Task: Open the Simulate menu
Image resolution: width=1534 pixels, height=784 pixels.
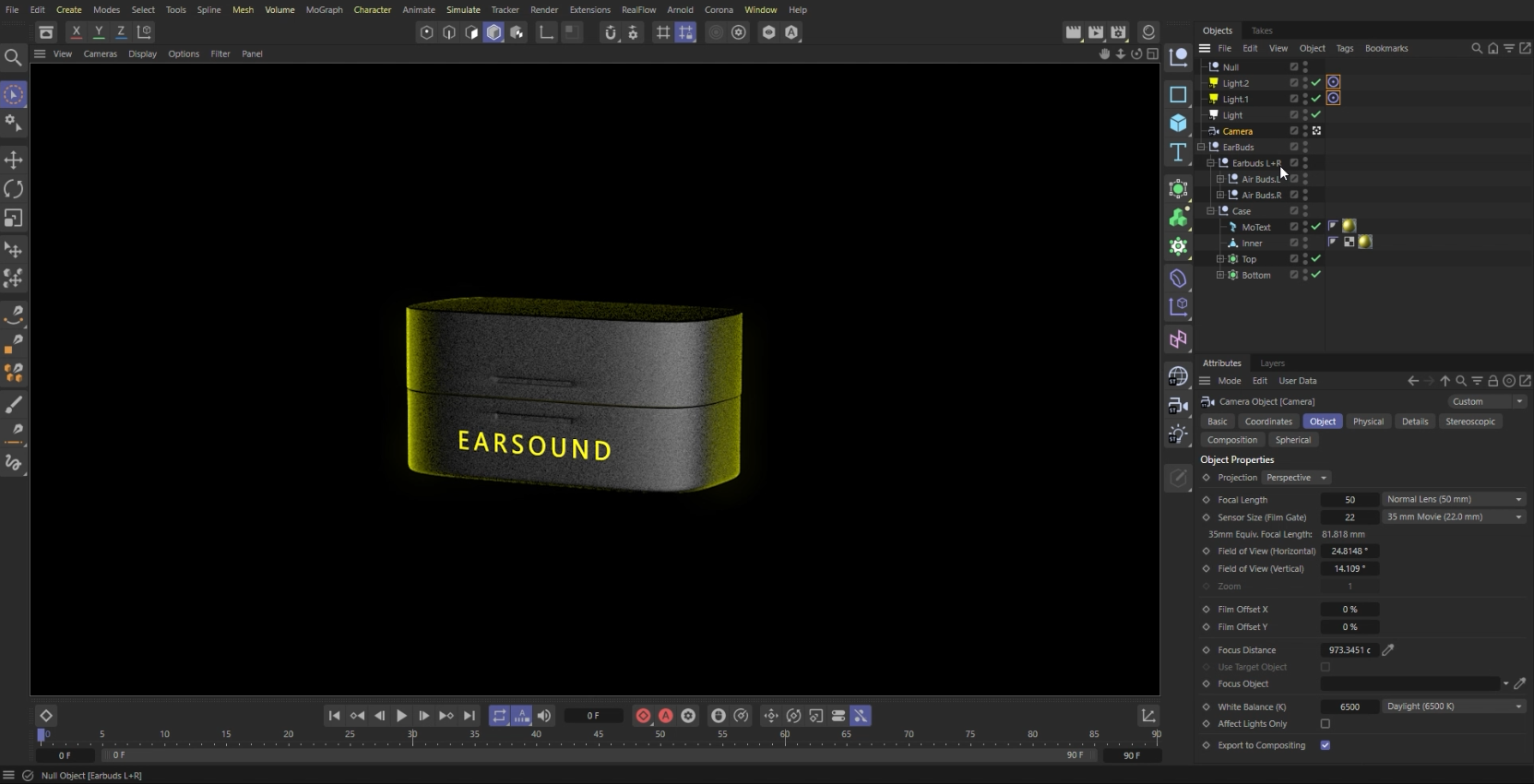Action: click(x=463, y=9)
